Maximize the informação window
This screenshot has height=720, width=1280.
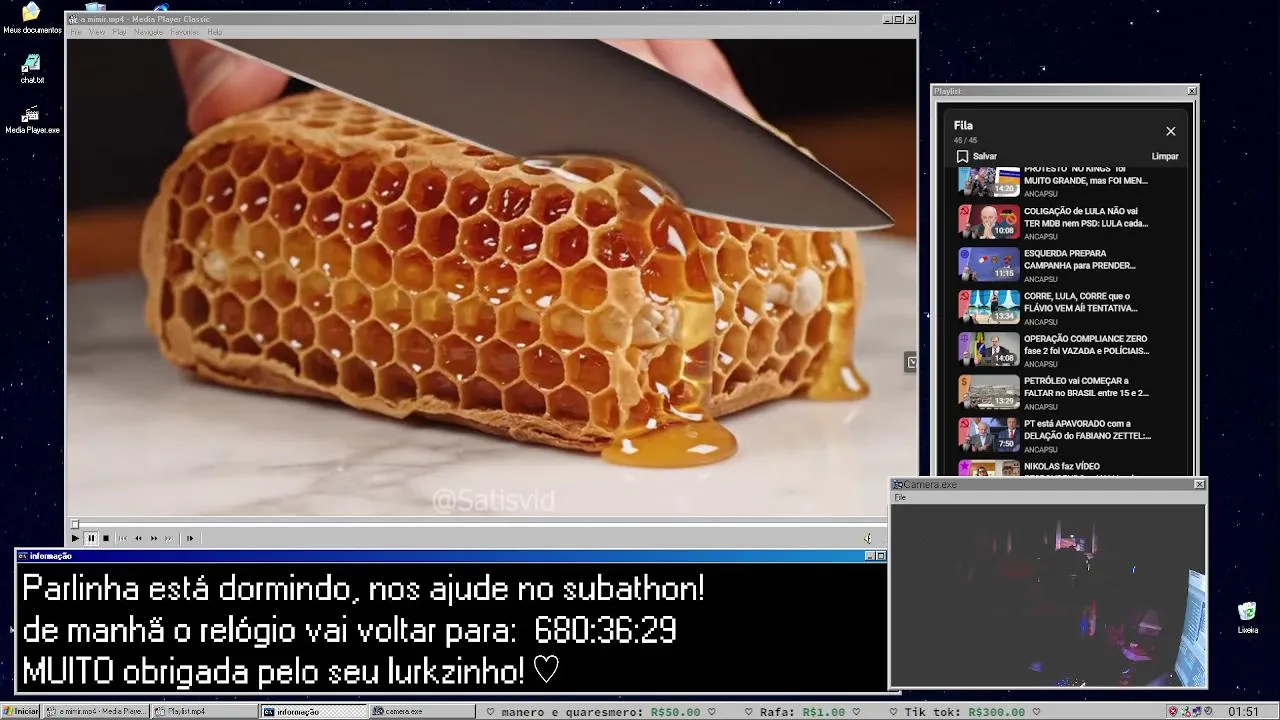coord(881,556)
